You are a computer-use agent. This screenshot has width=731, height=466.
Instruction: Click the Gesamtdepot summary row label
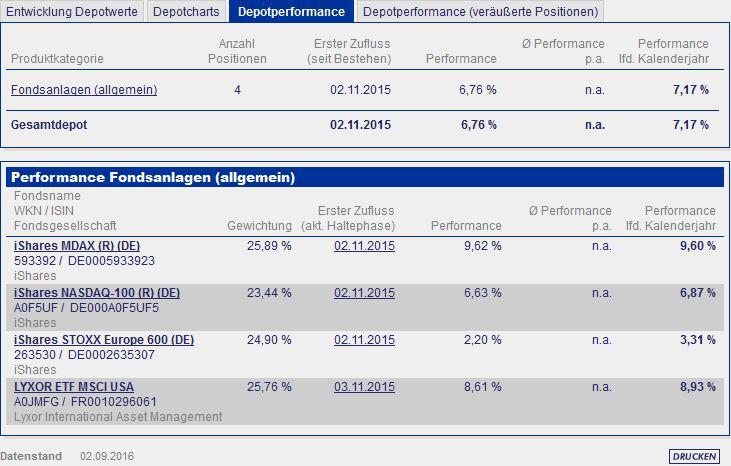(49, 125)
